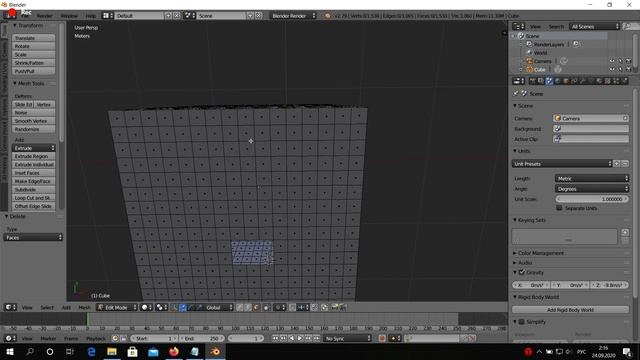The image size is (640, 360).
Task: Open the Unit Presets dropdown
Action: click(x=562, y=164)
